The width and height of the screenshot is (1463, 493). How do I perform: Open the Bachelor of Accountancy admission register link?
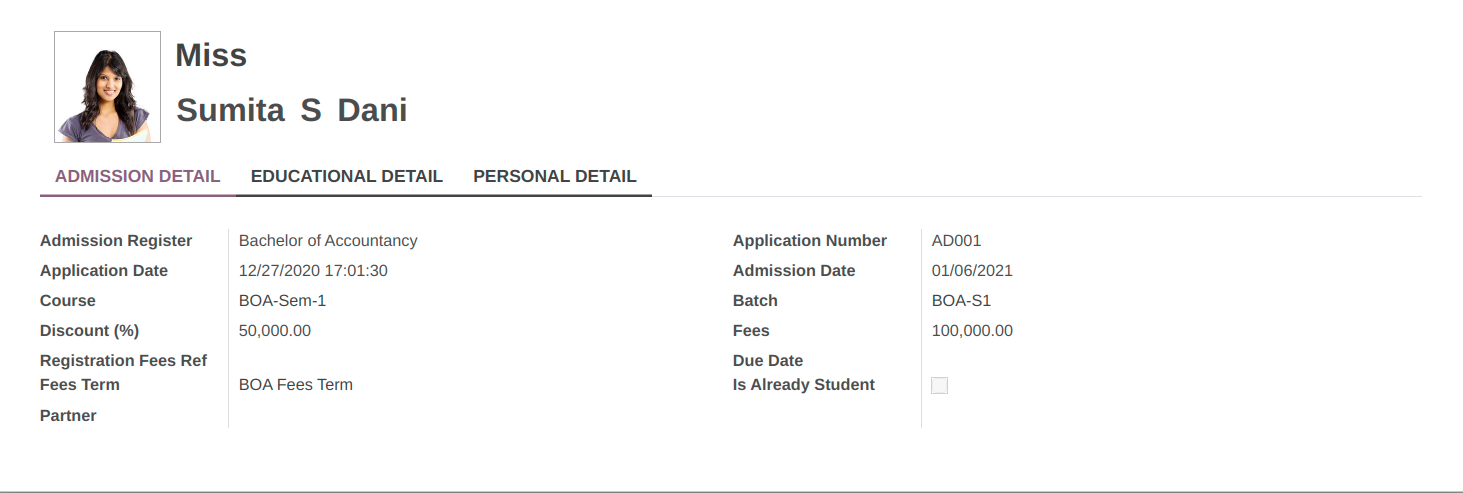pyautogui.click(x=328, y=241)
